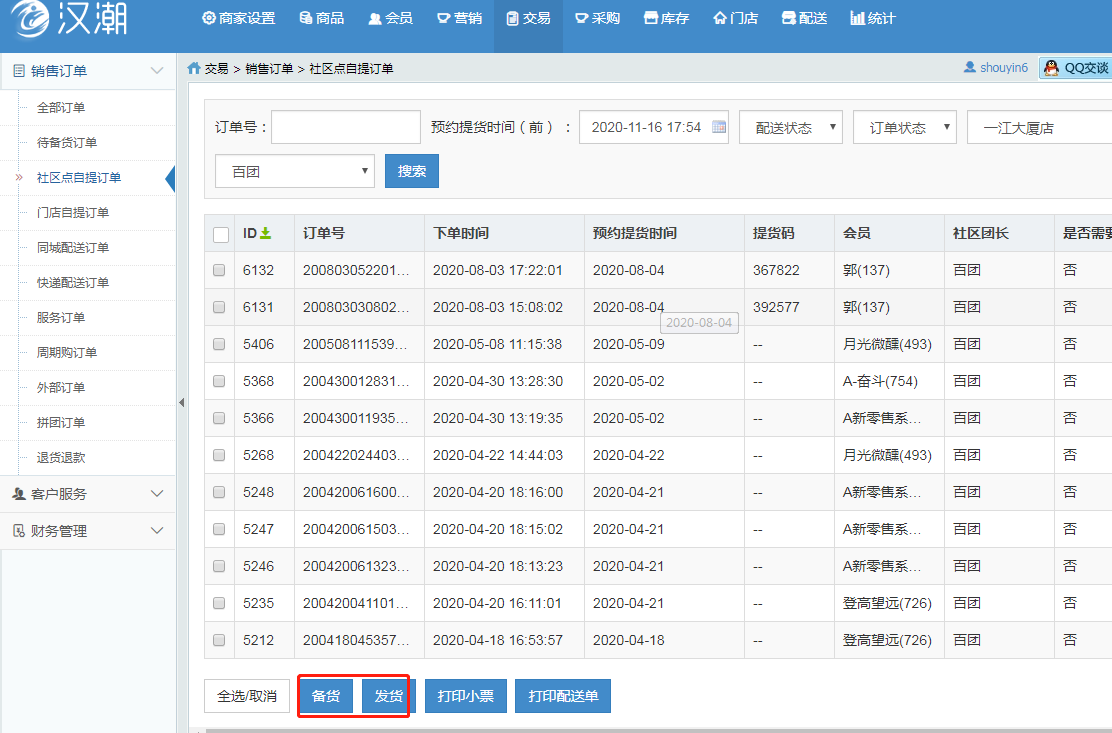This screenshot has width=1112, height=733.
Task: Click the 发货 button
Action: (x=389, y=696)
